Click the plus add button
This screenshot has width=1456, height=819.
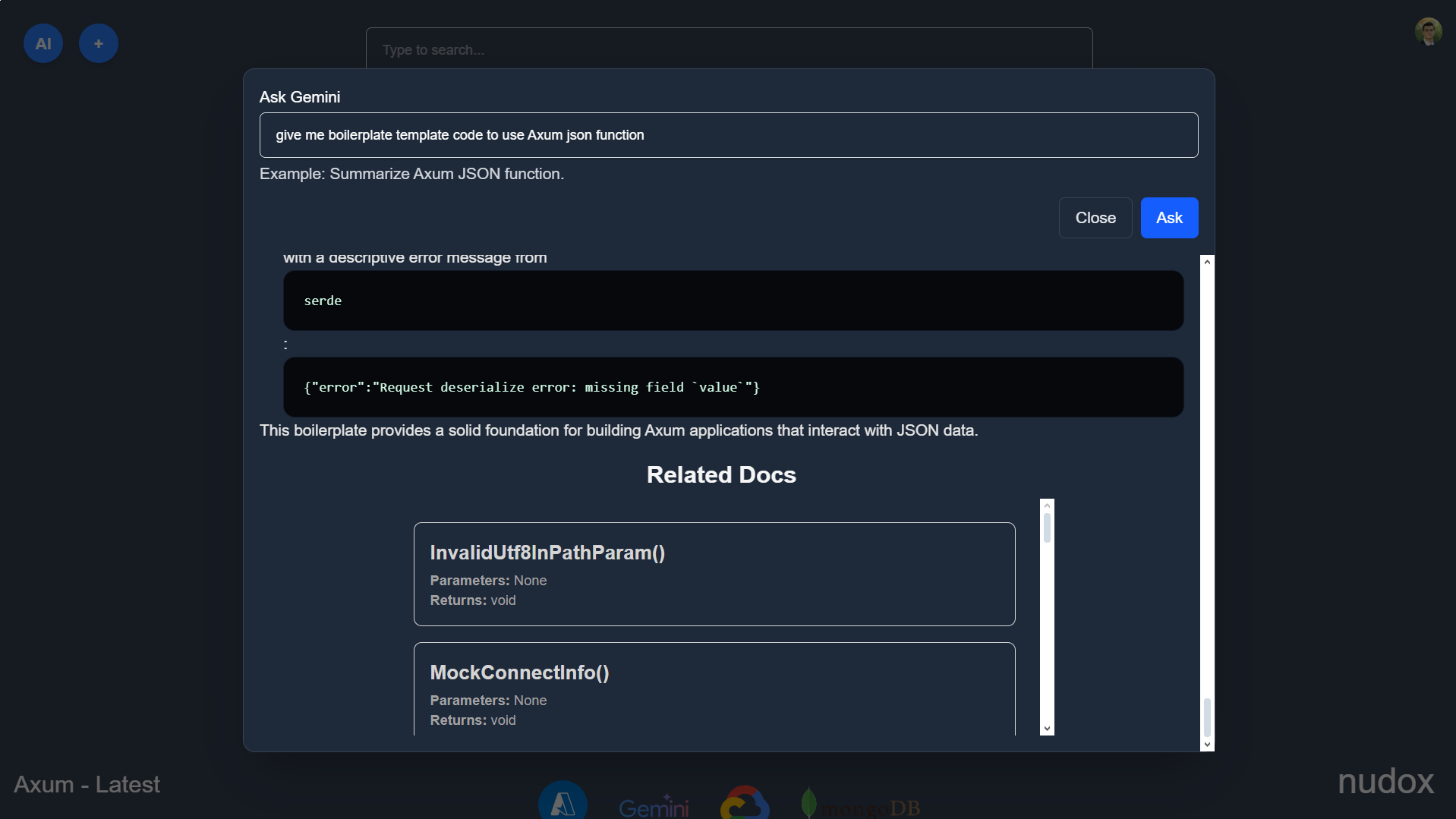pos(99,43)
